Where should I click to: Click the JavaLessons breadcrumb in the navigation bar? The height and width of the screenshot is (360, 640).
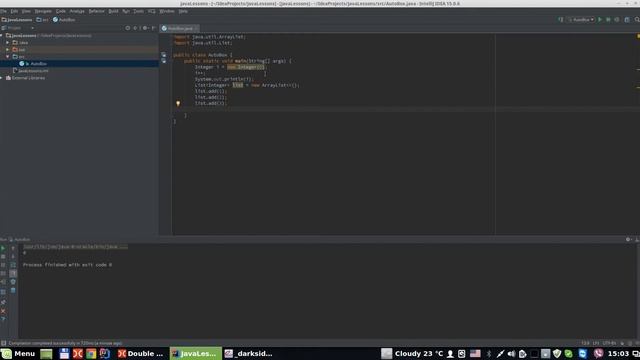(17, 20)
